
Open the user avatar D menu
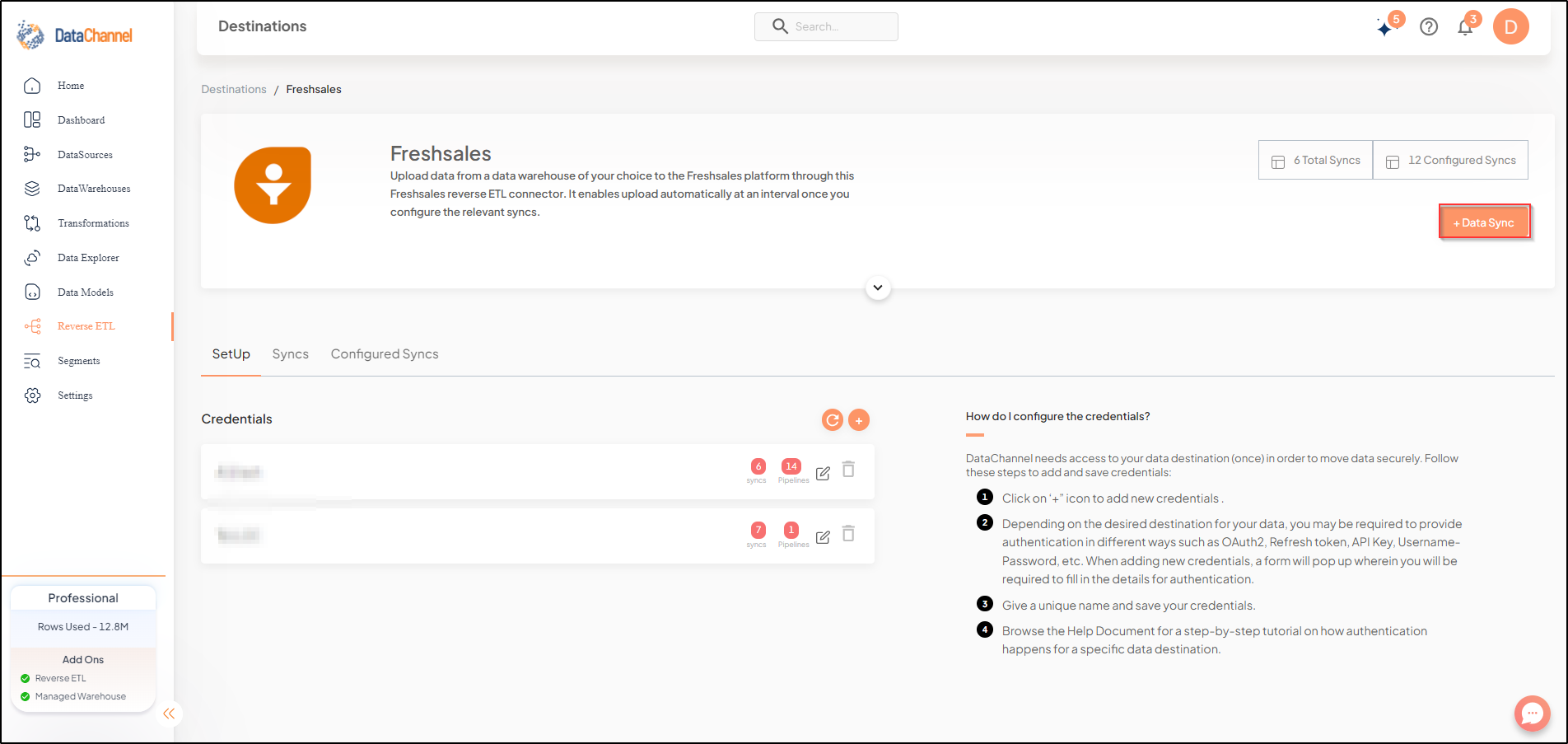pyautogui.click(x=1511, y=27)
